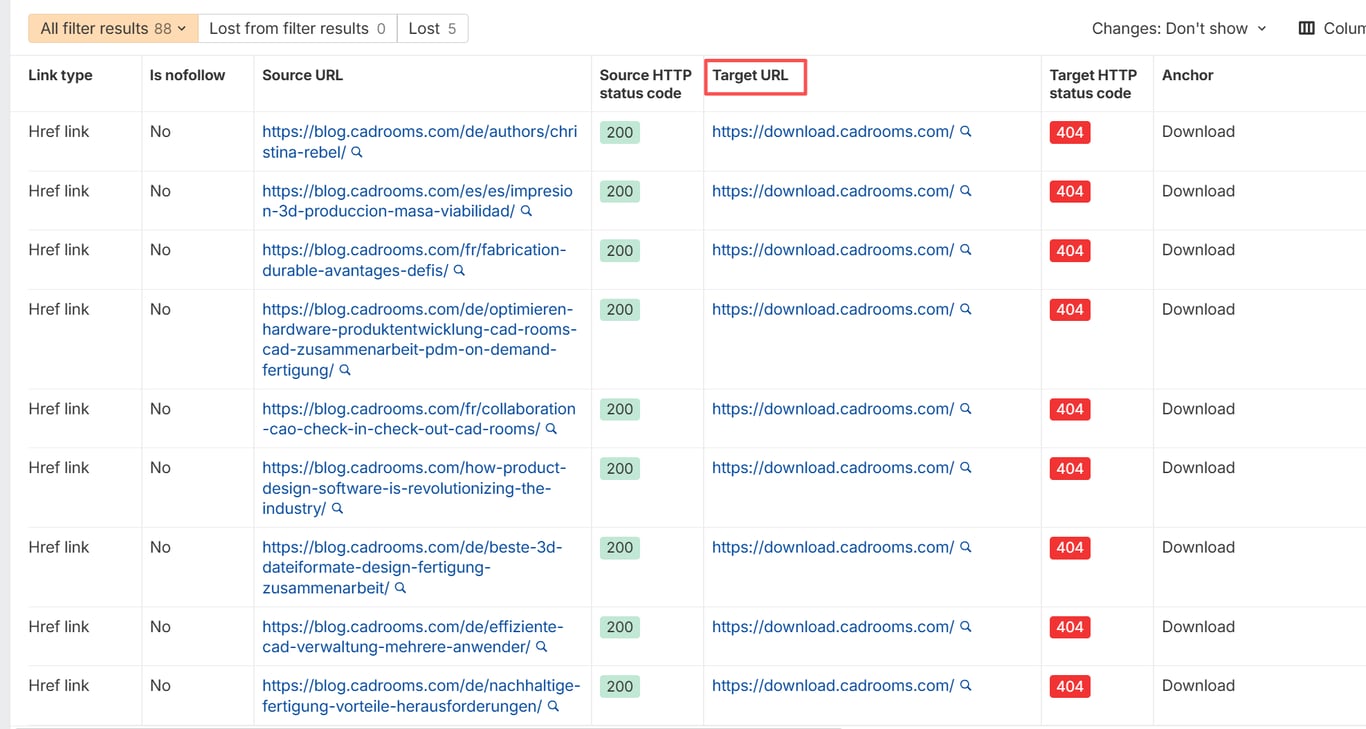Image resolution: width=1366 pixels, height=729 pixels.
Task: Click Download anchor in beste-3d-dateiformate row
Action: pyautogui.click(x=1198, y=548)
